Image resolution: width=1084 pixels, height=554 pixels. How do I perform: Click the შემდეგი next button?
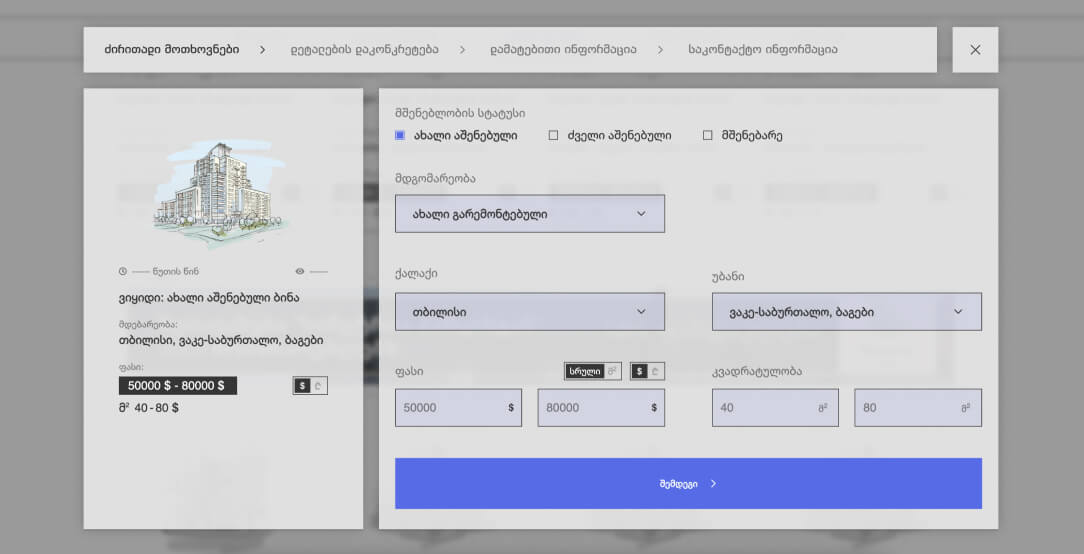(x=688, y=483)
